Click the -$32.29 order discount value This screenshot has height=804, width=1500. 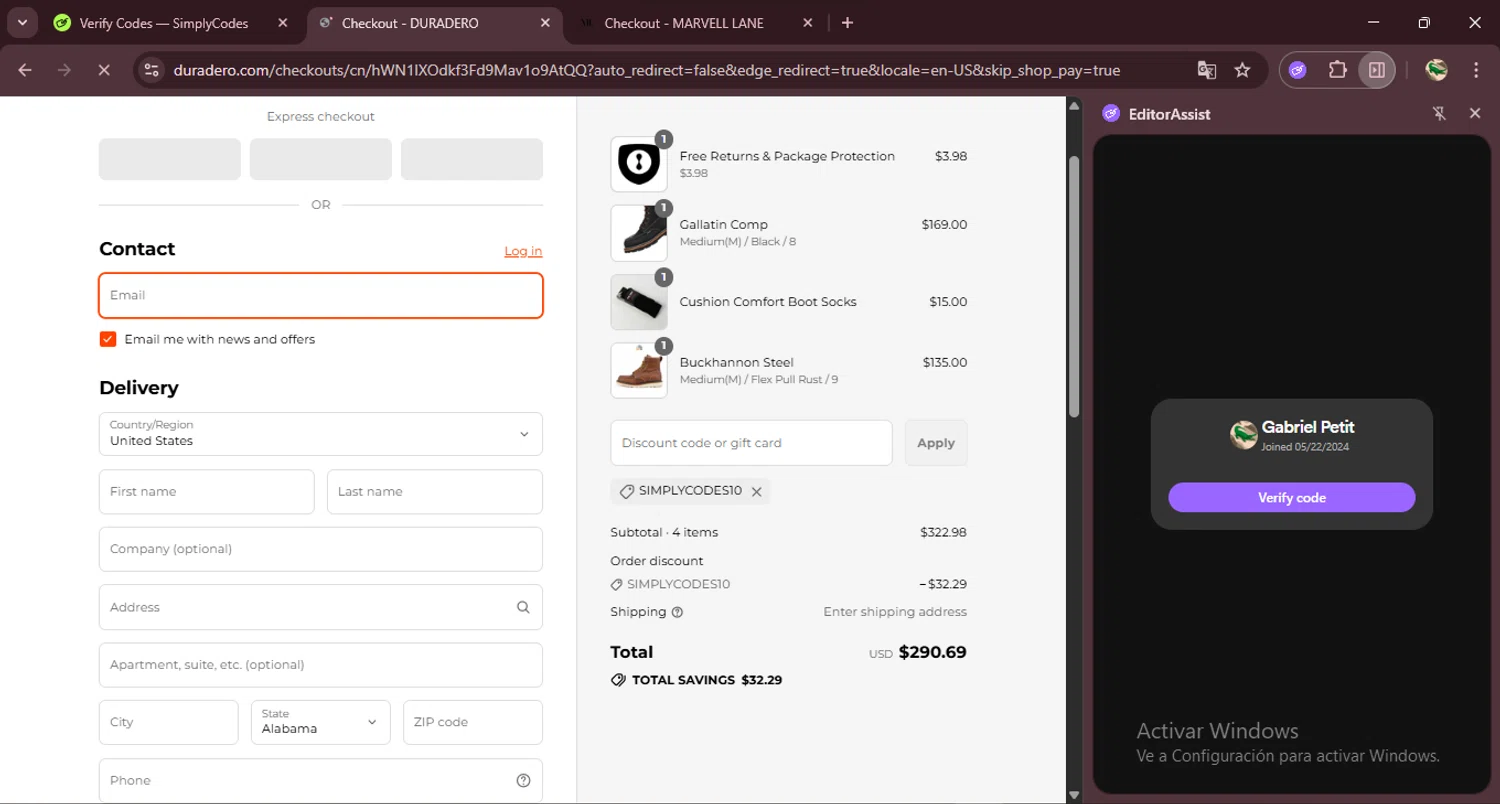(x=943, y=584)
